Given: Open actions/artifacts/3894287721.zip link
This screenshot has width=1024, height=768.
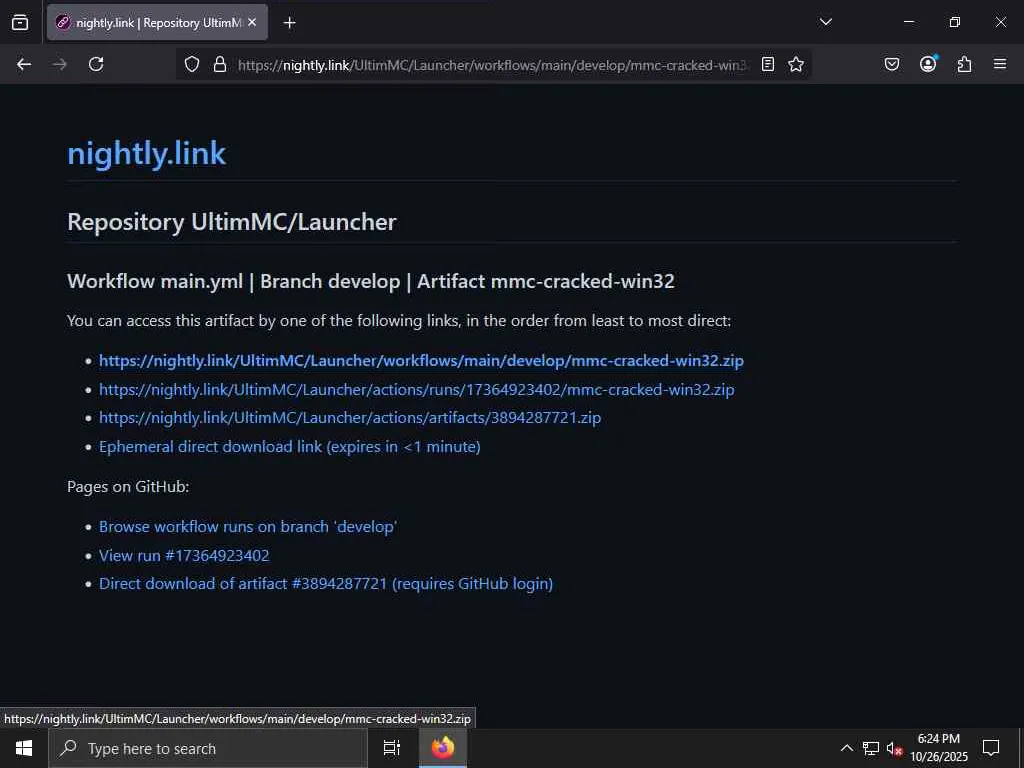Looking at the screenshot, I should coord(350,417).
